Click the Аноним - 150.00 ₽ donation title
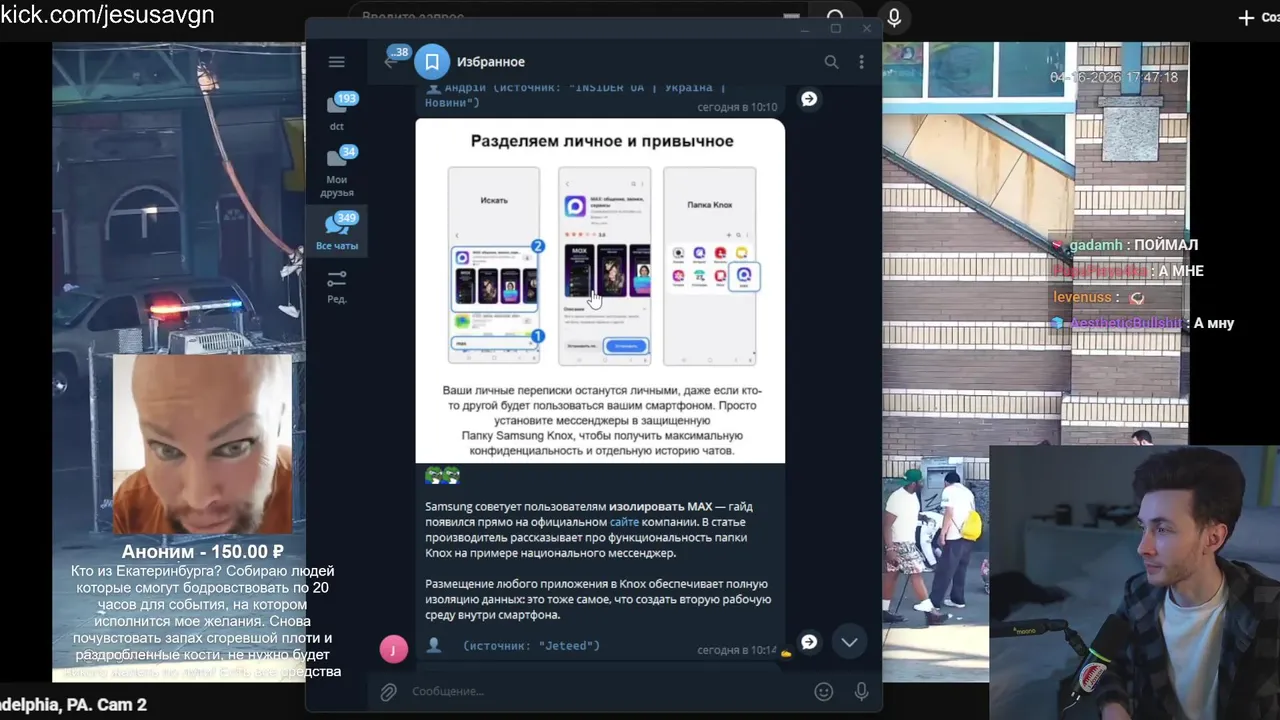 tap(203, 552)
